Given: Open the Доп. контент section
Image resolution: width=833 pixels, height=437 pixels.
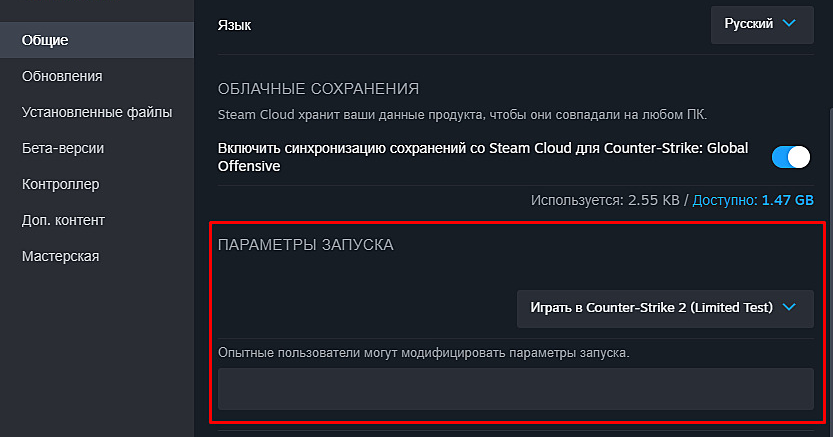Looking at the screenshot, I should tap(63, 220).
